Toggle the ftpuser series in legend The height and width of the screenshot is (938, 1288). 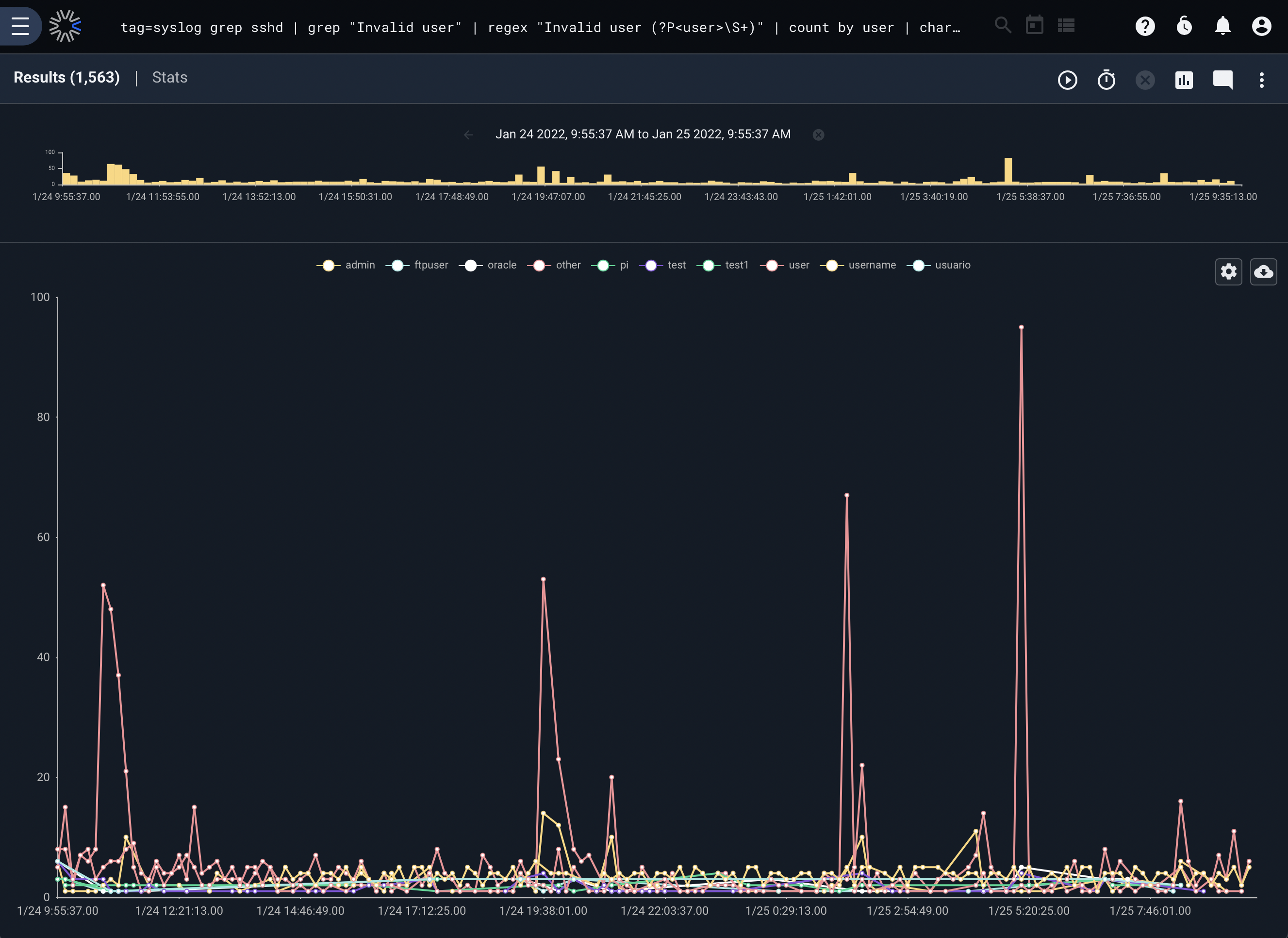tap(417, 265)
